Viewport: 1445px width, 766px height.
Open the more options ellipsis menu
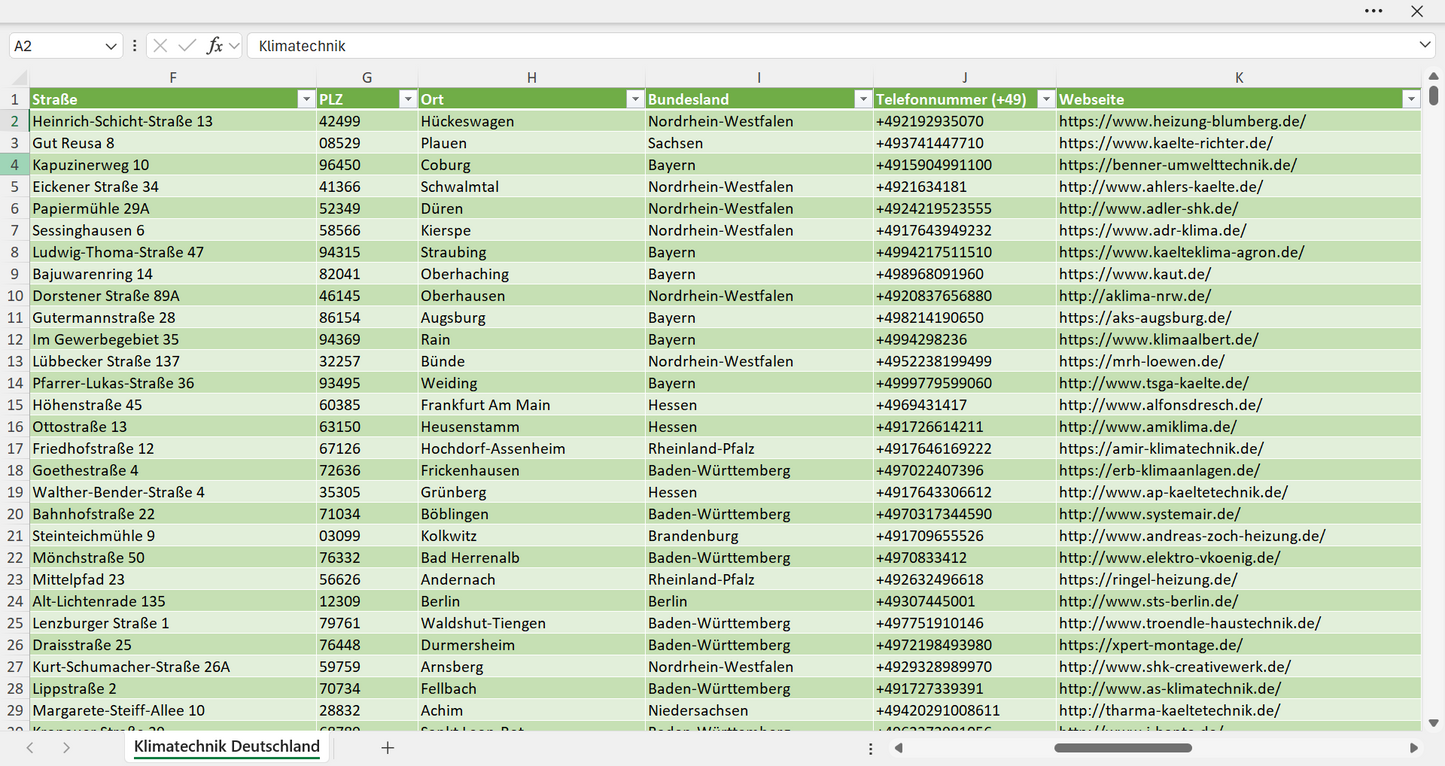click(1373, 11)
